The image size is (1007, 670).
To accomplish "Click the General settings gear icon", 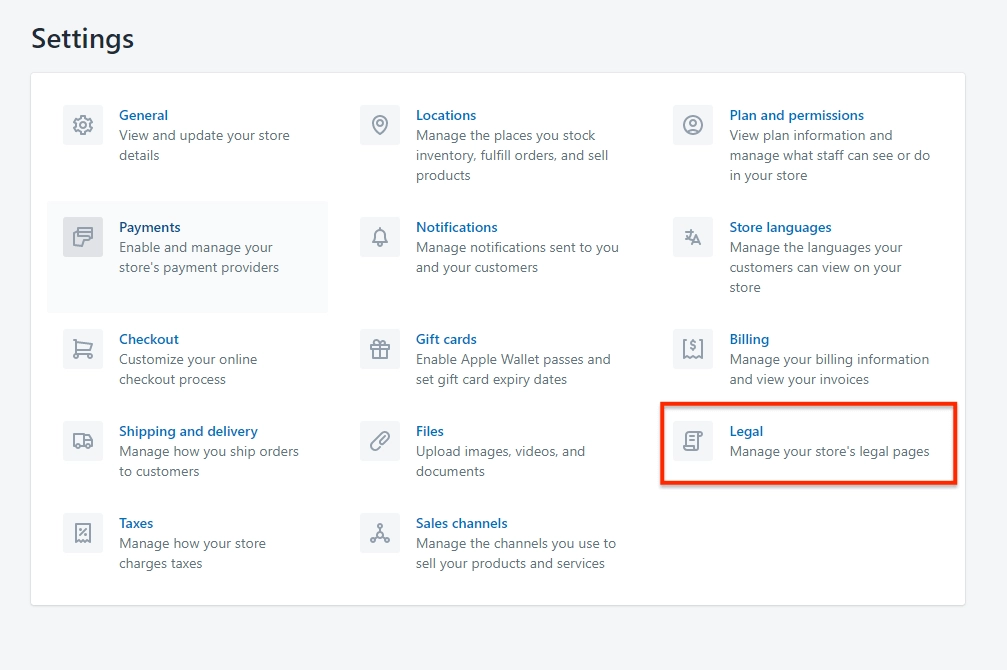I will coord(83,125).
